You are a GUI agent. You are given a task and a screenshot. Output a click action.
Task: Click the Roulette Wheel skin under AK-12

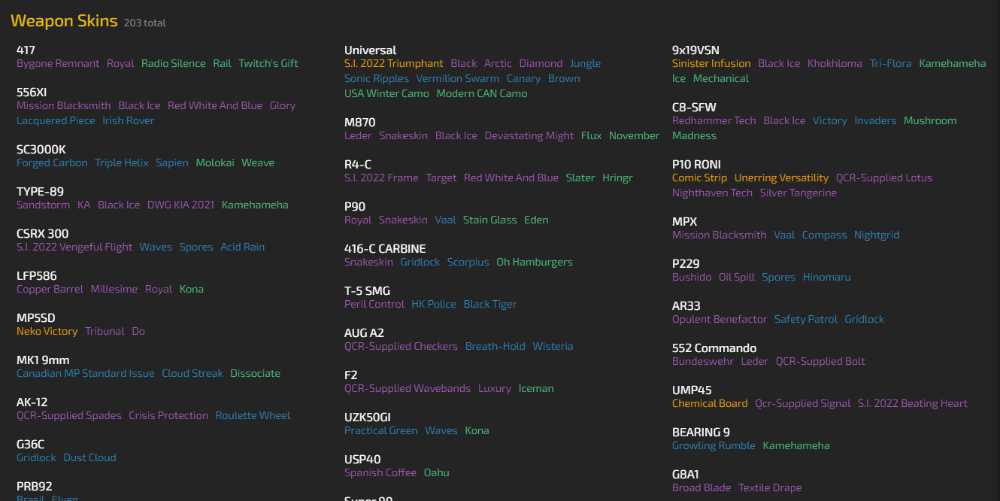coord(253,416)
